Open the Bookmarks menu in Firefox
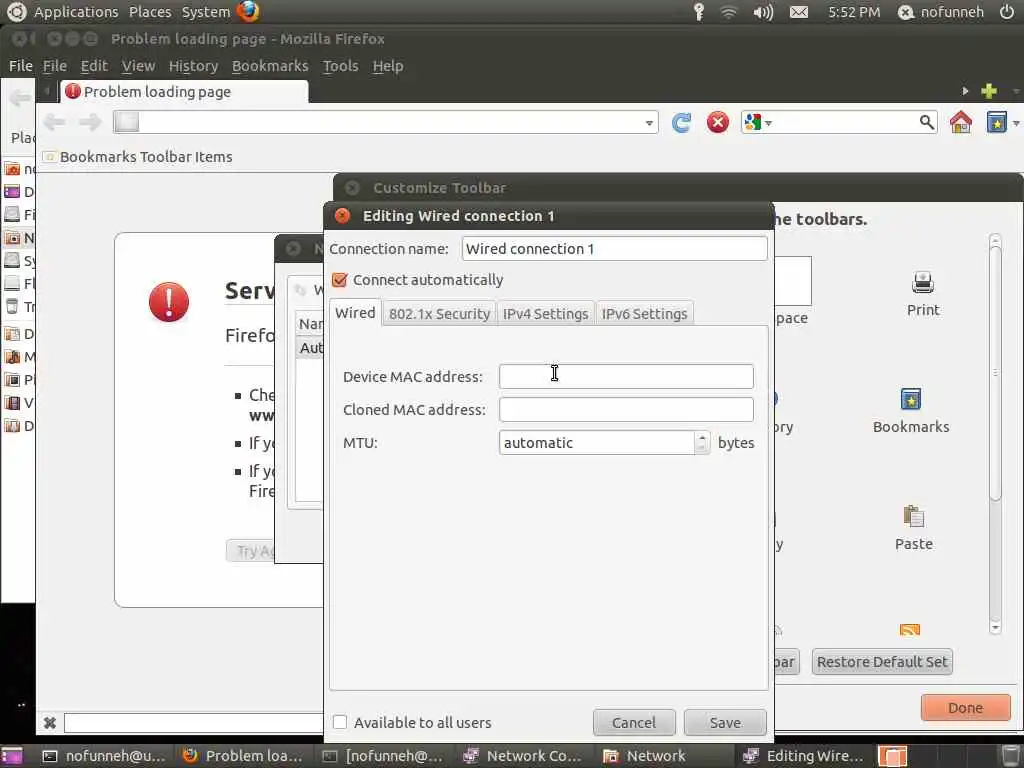Image resolution: width=1024 pixels, height=768 pixels. click(270, 66)
